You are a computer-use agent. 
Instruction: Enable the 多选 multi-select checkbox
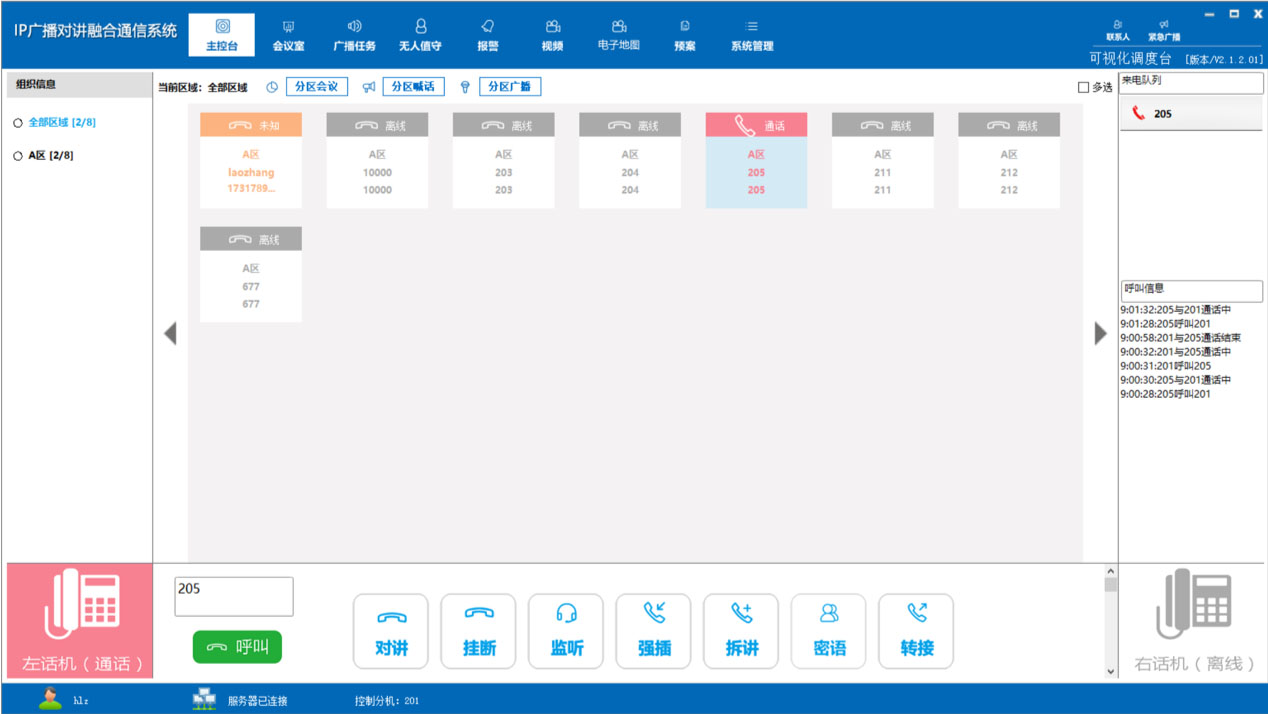[x=1083, y=87]
